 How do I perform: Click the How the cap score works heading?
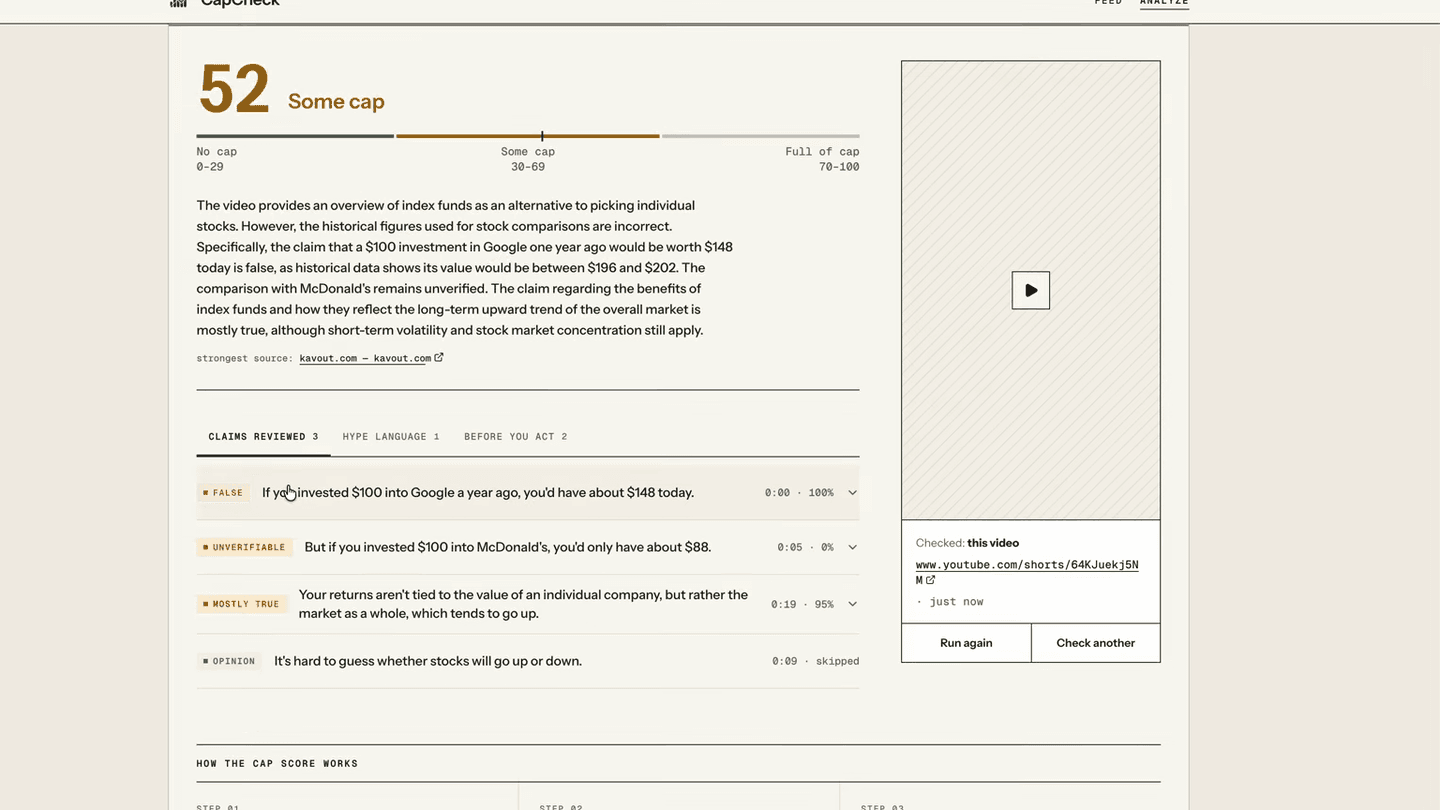277,764
